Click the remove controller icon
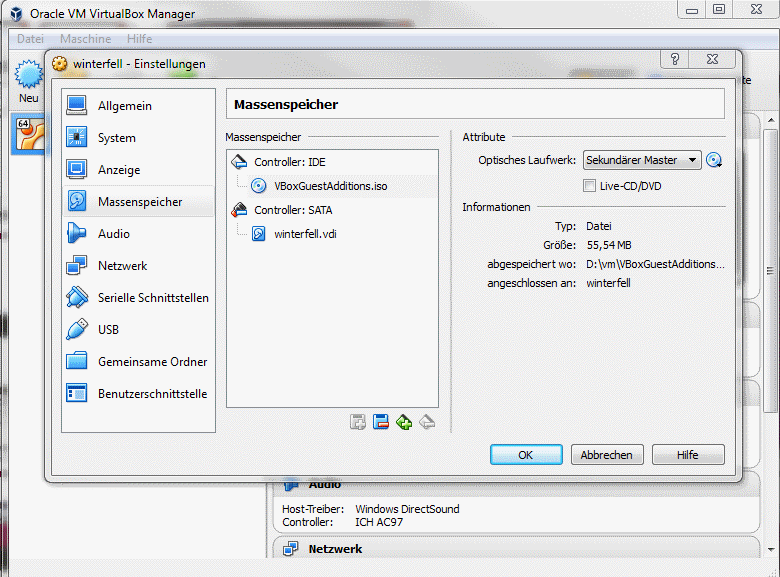 pos(427,422)
